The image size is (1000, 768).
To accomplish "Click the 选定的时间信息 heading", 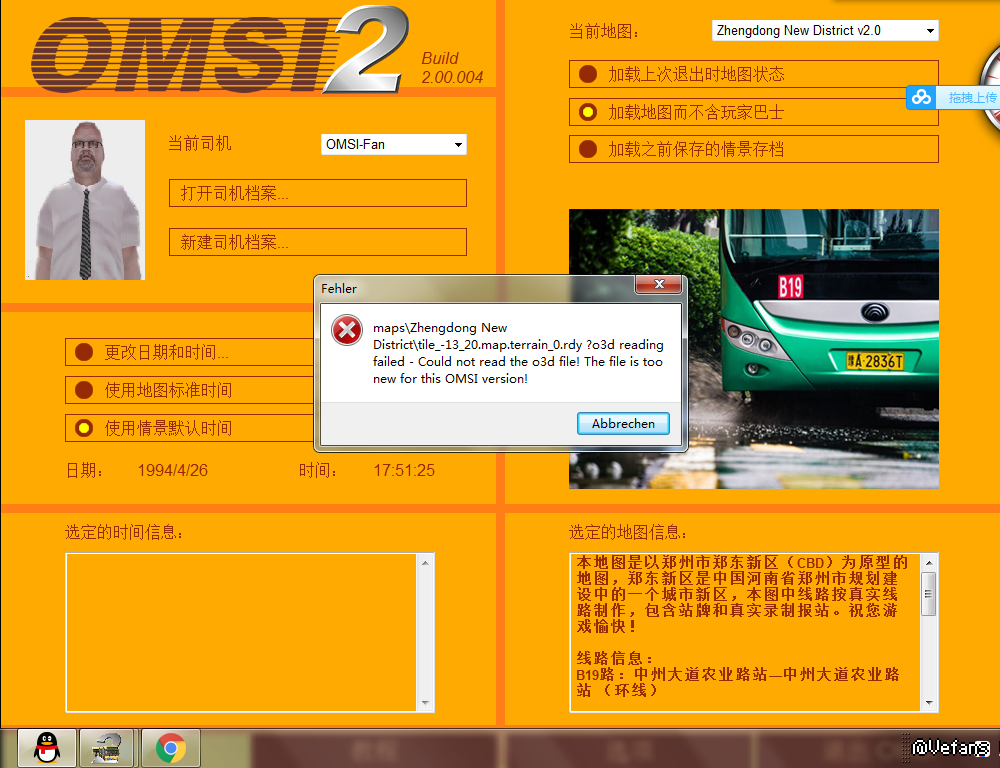I will [x=124, y=533].
